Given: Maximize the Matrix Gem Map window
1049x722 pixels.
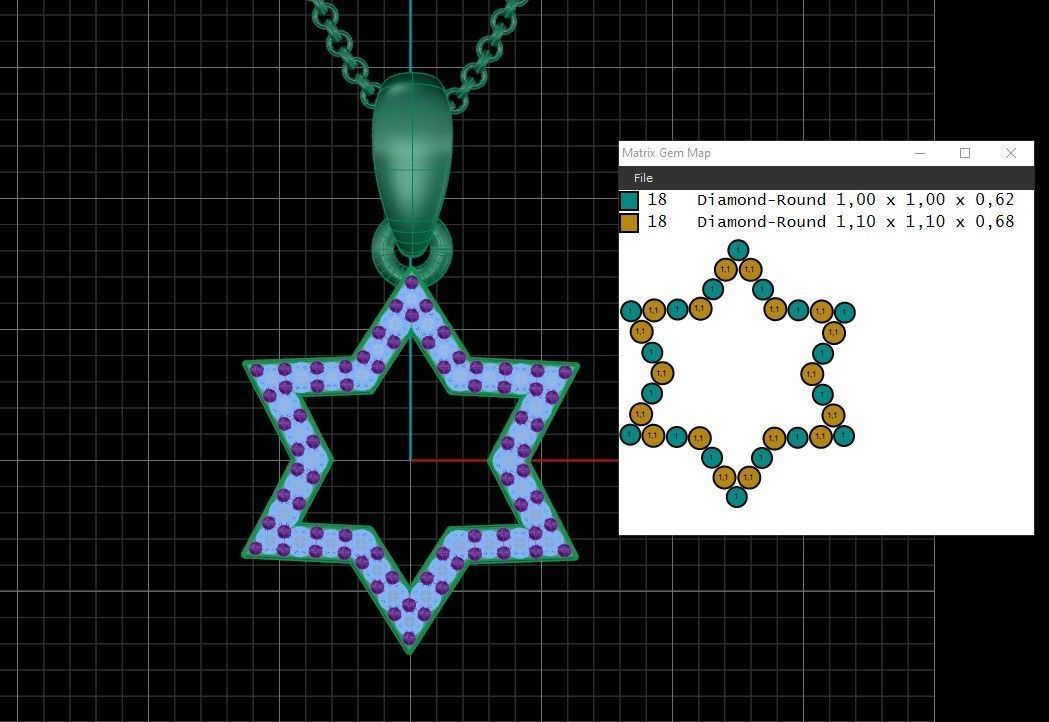Looking at the screenshot, I should coord(965,153).
